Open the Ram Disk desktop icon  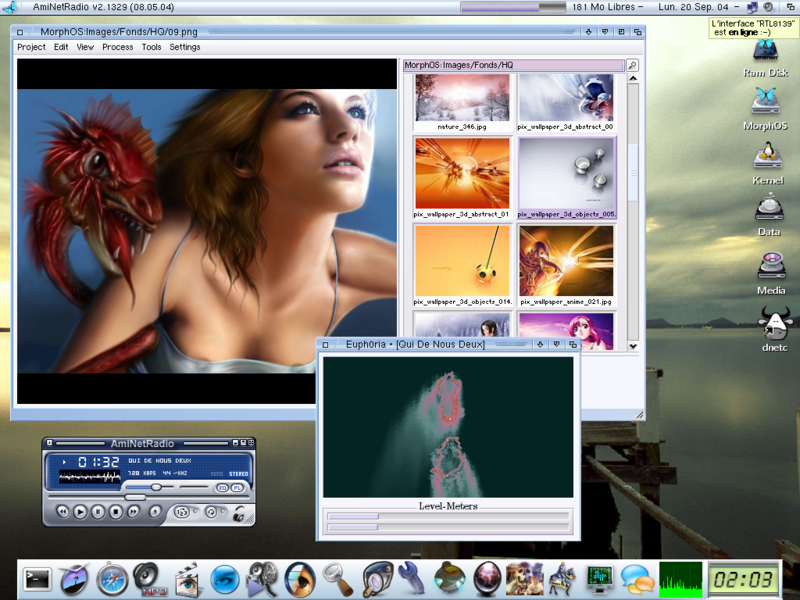(x=766, y=55)
